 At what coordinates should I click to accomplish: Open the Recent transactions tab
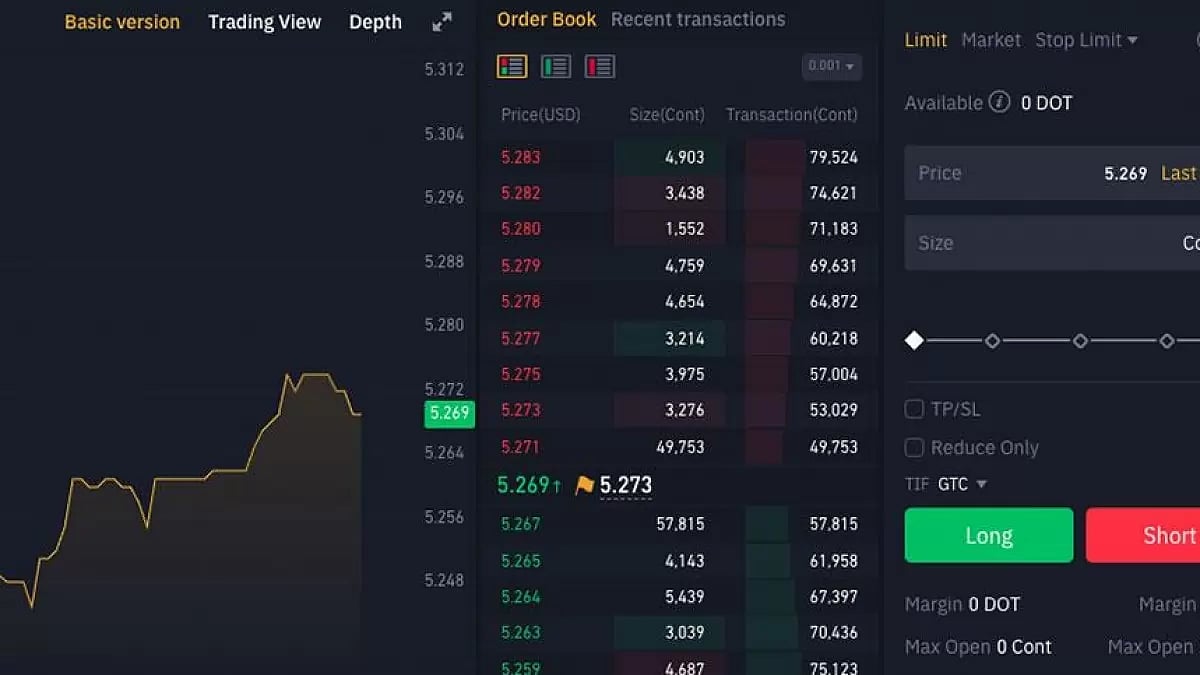click(697, 18)
